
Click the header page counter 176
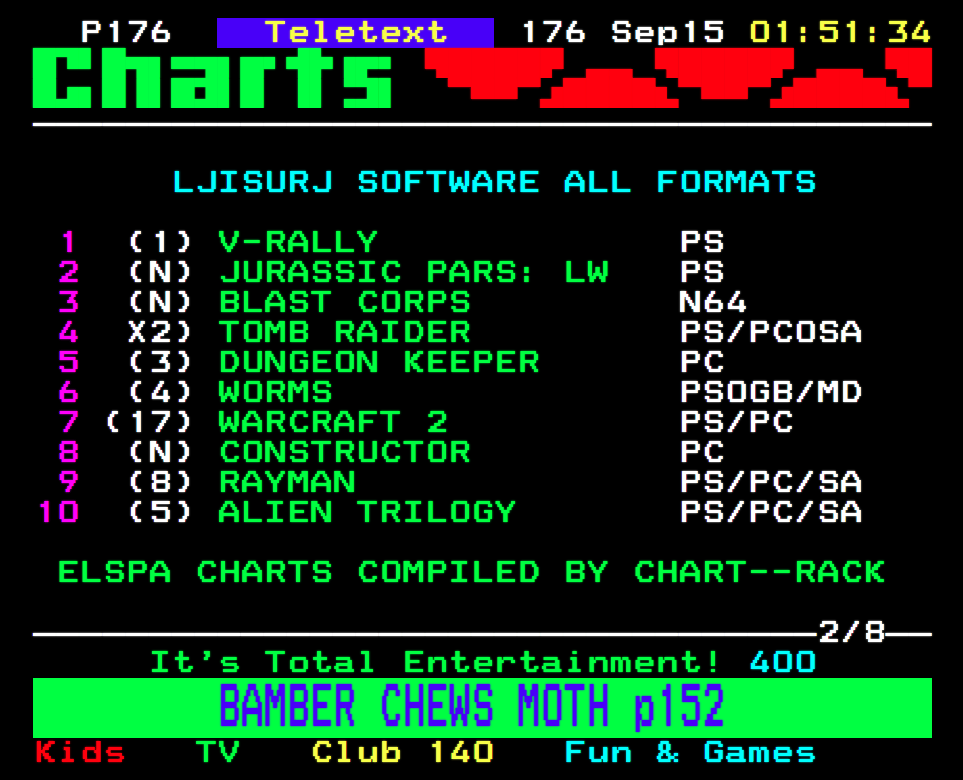(553, 32)
